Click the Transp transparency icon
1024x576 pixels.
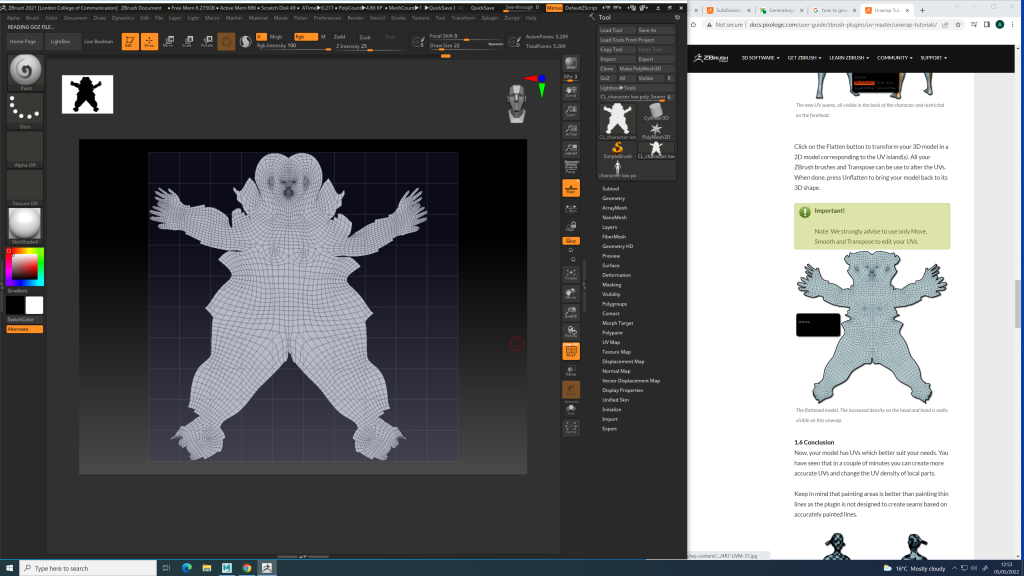pyautogui.click(x=571, y=371)
